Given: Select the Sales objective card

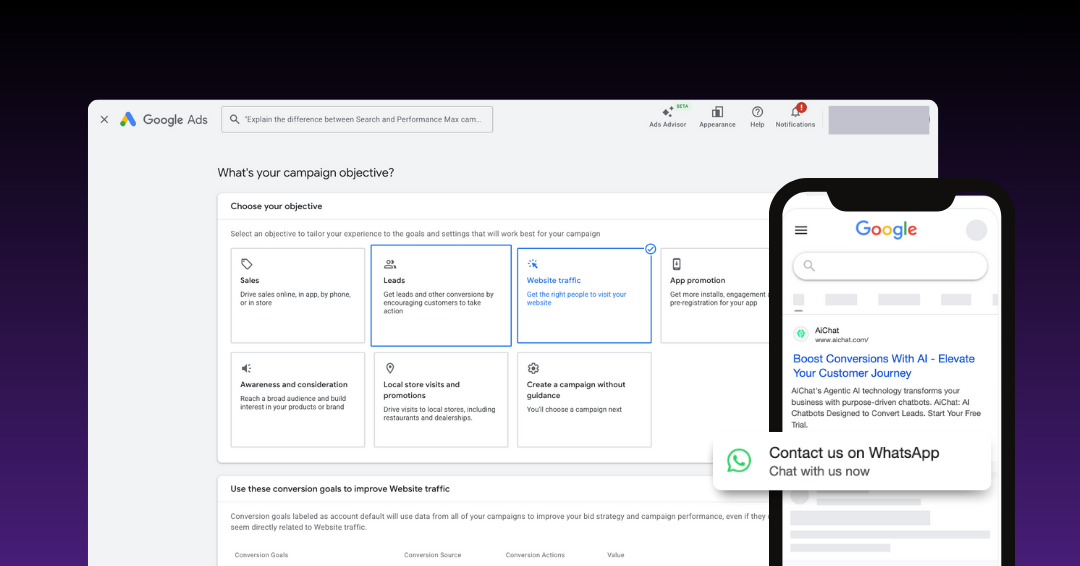Looking at the screenshot, I should coord(298,295).
